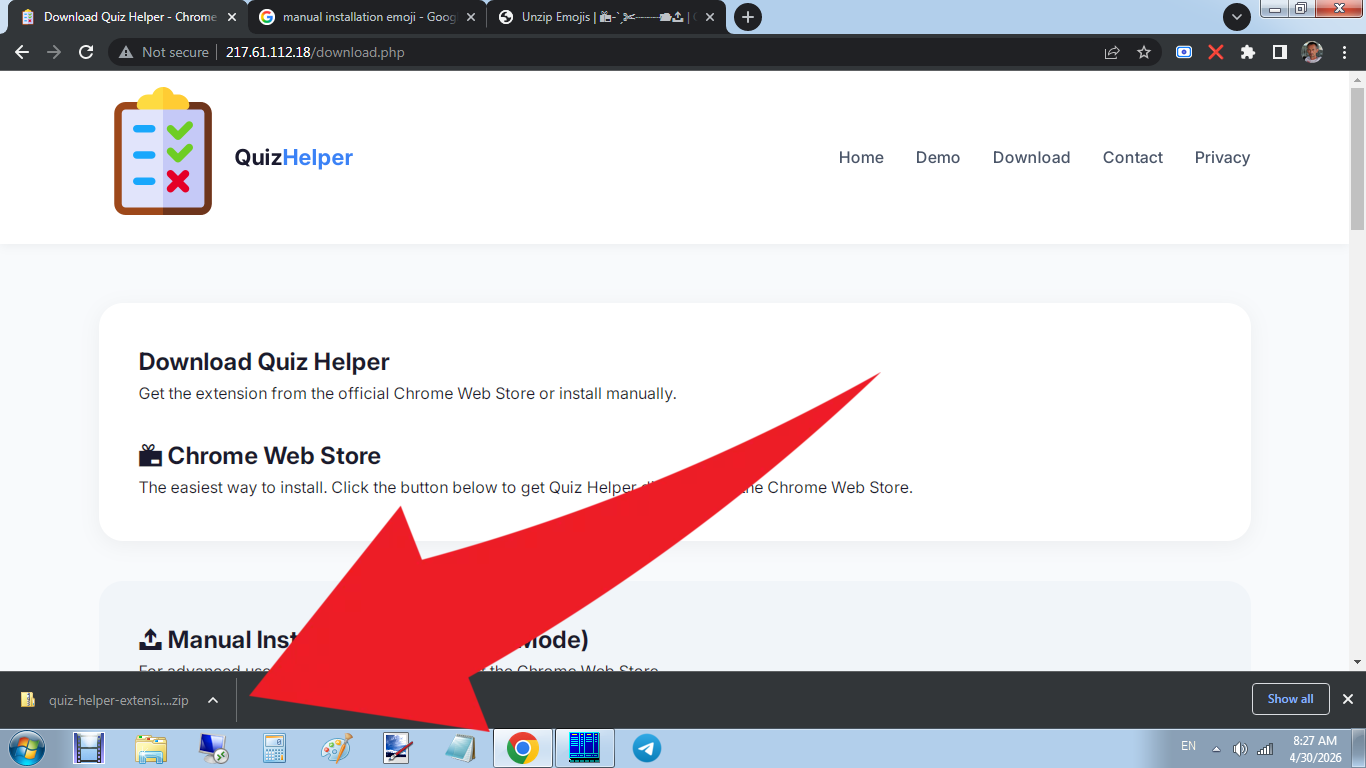The width and height of the screenshot is (1366, 768).
Task: Open the volume speaker tray icon
Action: (x=1240, y=749)
